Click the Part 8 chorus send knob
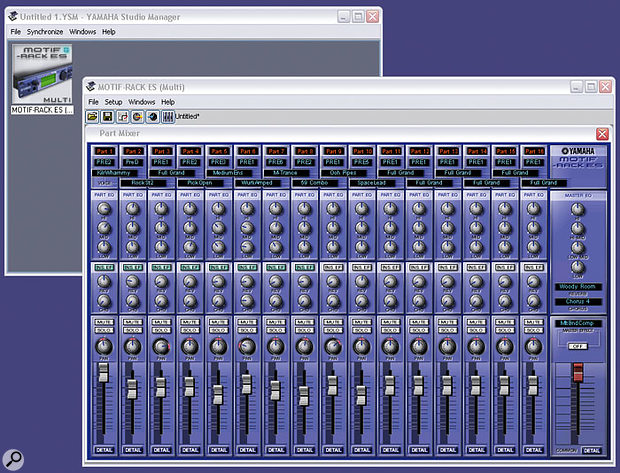 pyautogui.click(x=304, y=301)
